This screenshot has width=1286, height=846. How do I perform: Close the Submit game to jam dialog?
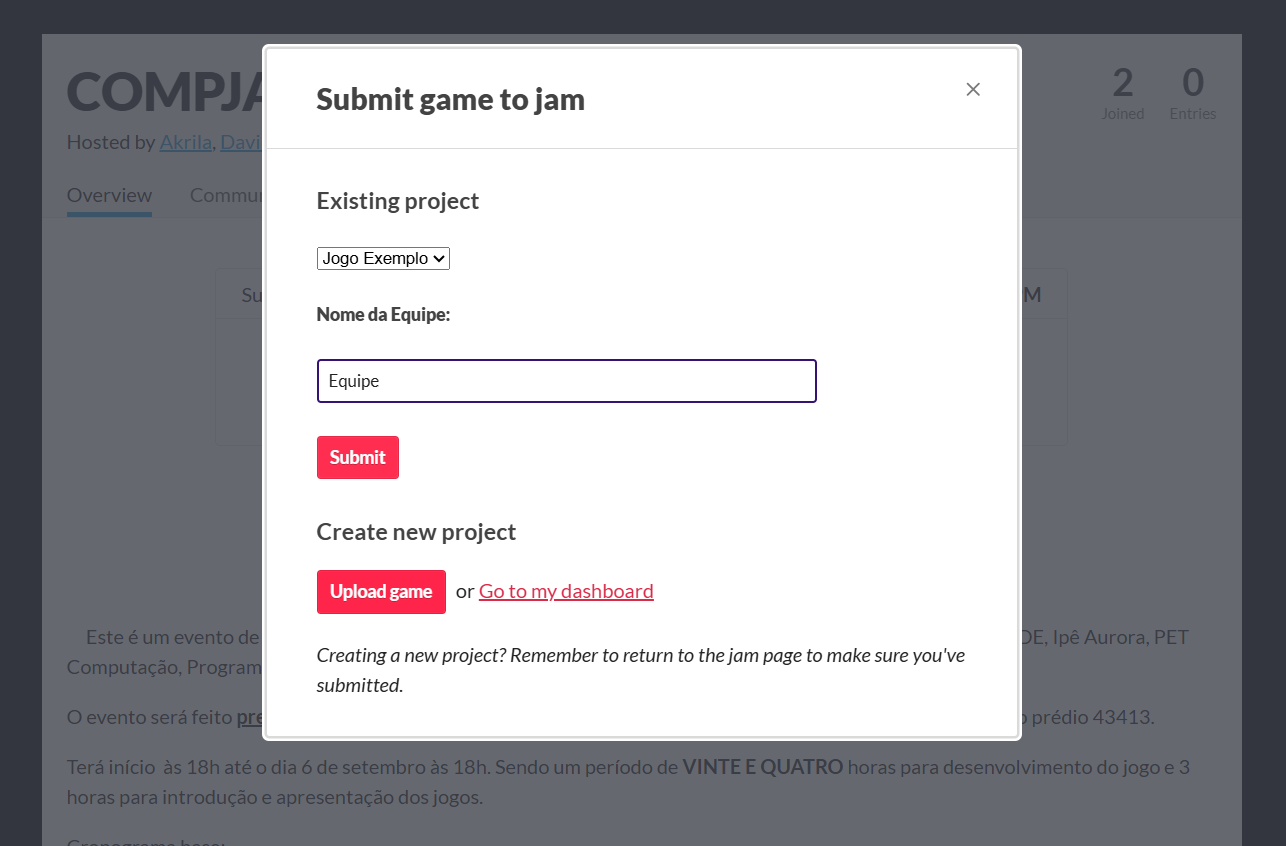(x=973, y=89)
